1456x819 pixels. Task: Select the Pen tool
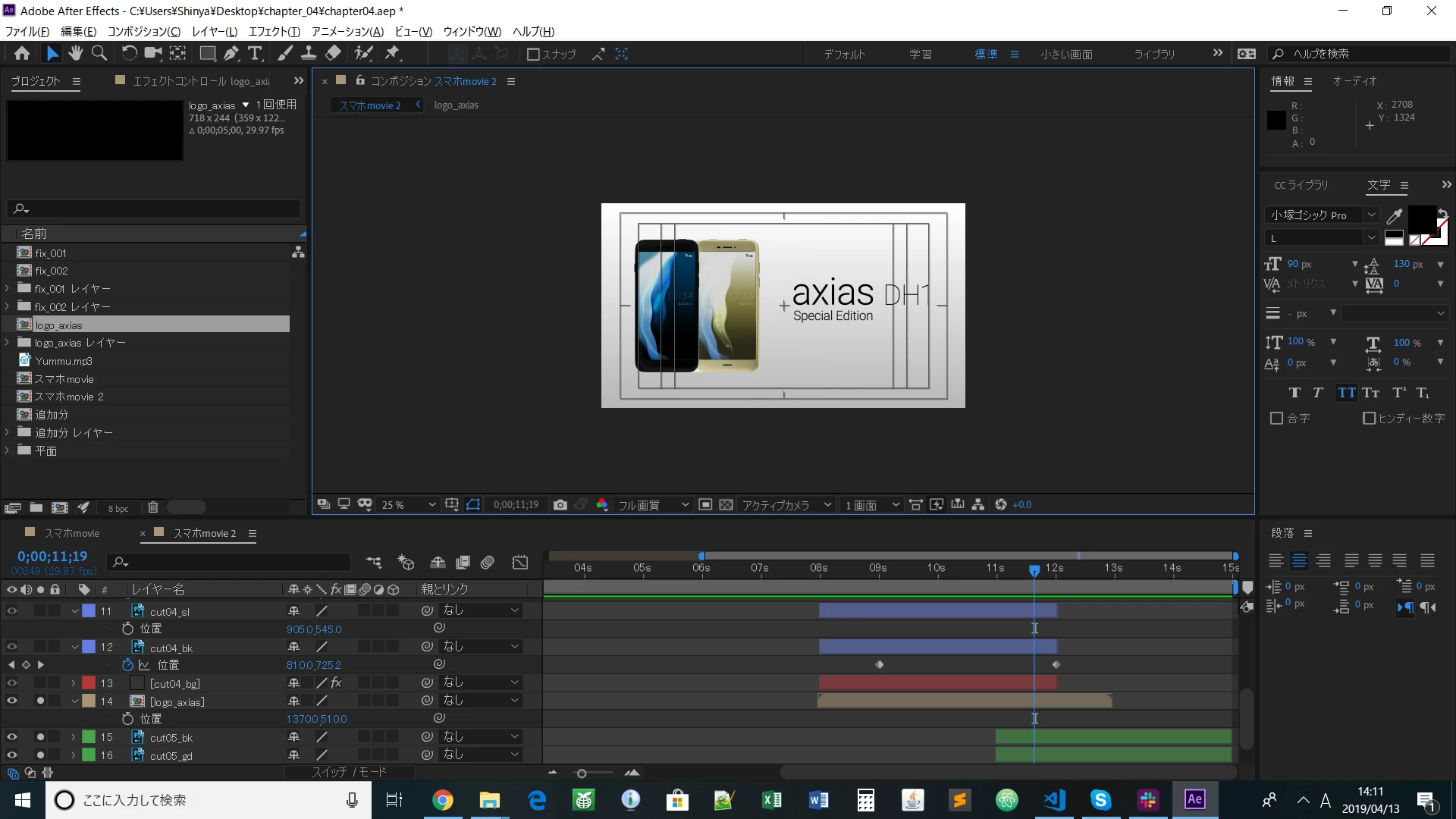coord(231,53)
